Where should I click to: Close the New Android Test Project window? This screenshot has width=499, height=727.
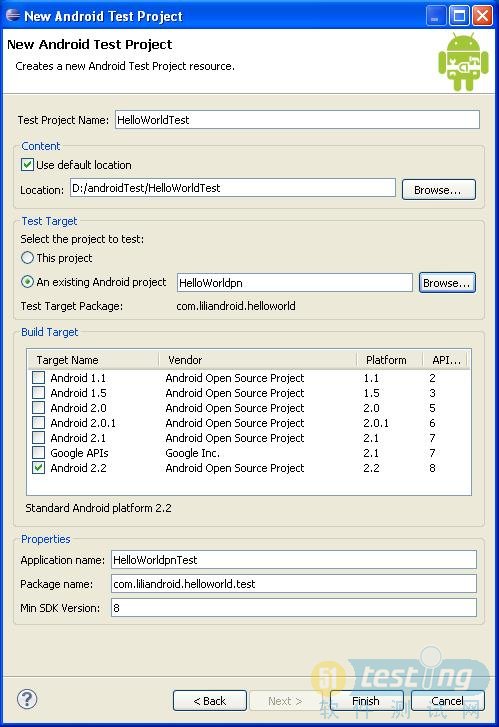point(482,16)
